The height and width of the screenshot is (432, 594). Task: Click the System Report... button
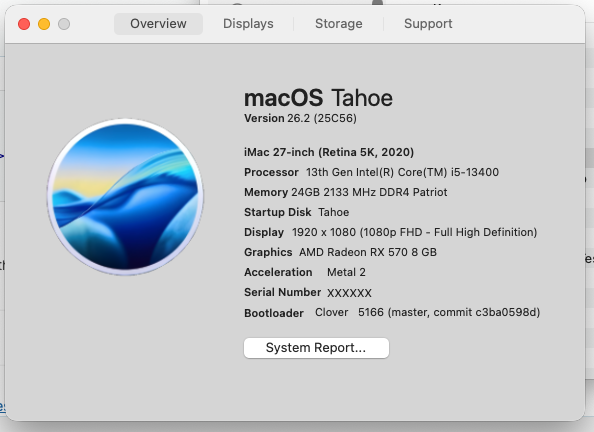pos(316,348)
